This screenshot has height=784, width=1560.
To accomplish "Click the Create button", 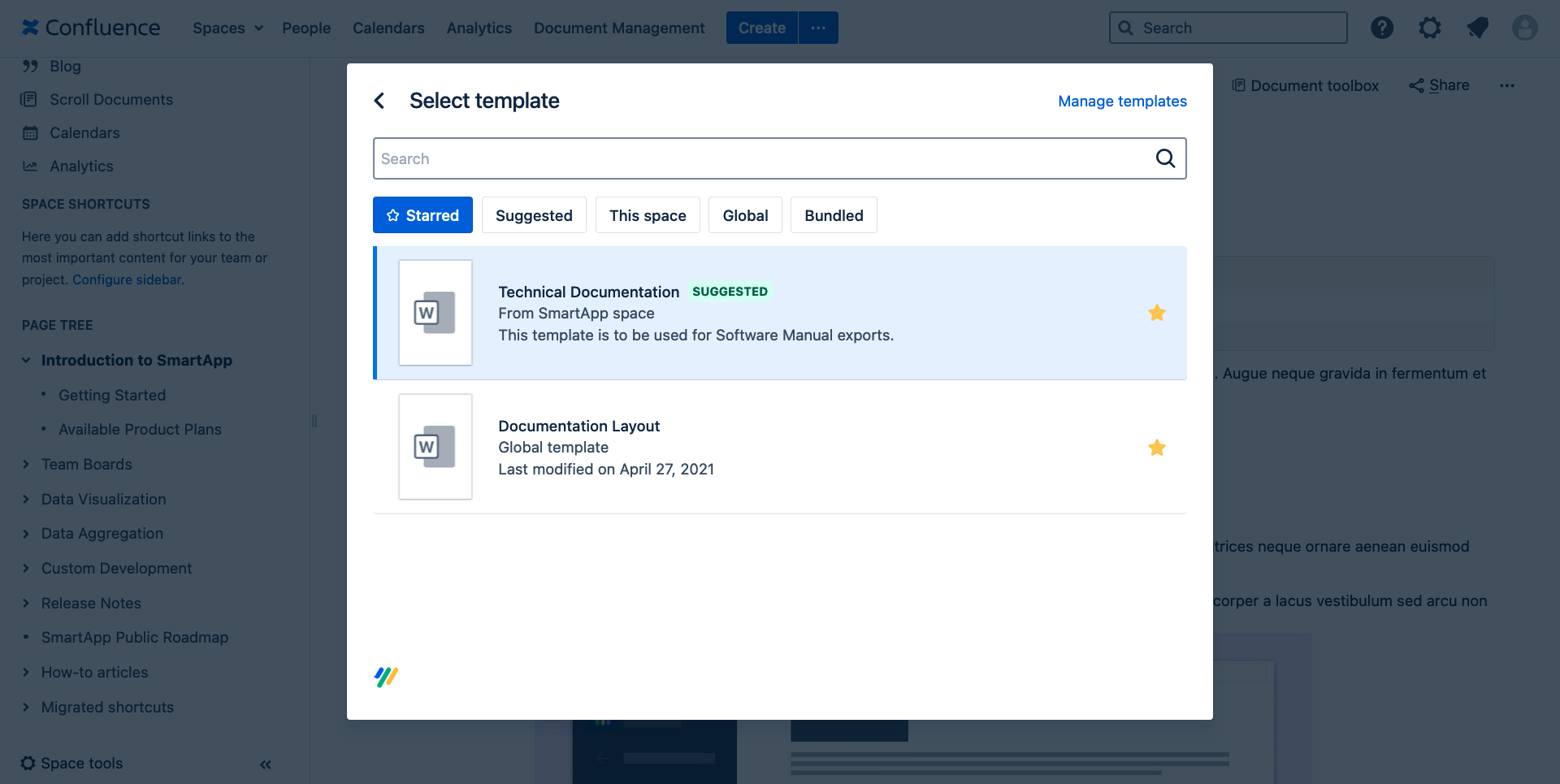I will click(x=761, y=28).
